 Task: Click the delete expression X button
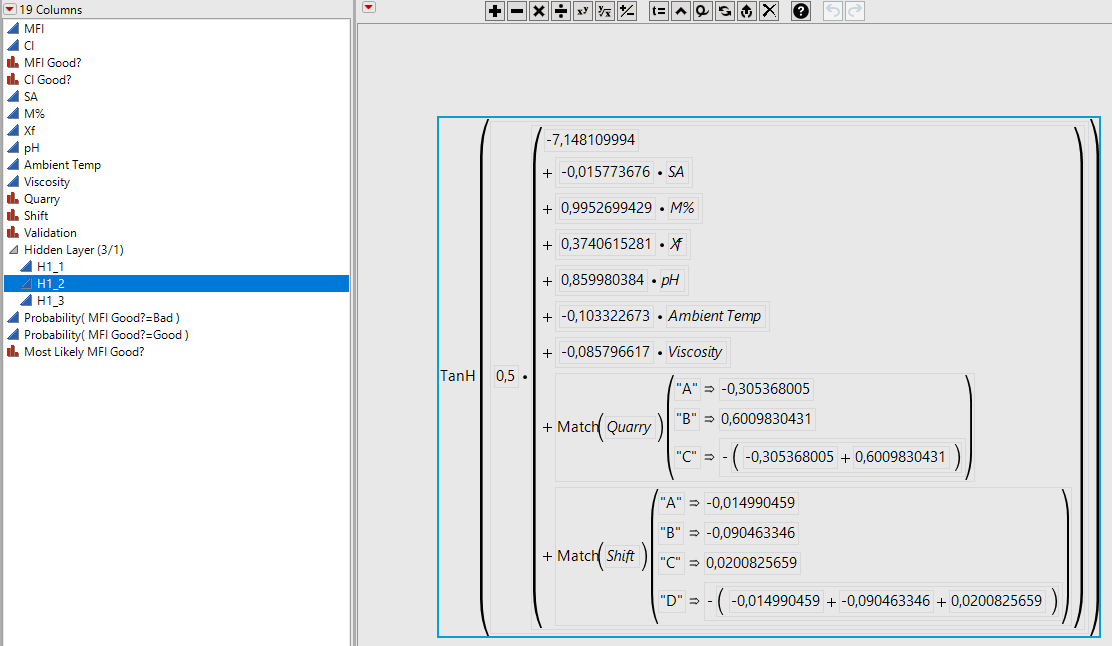[769, 11]
